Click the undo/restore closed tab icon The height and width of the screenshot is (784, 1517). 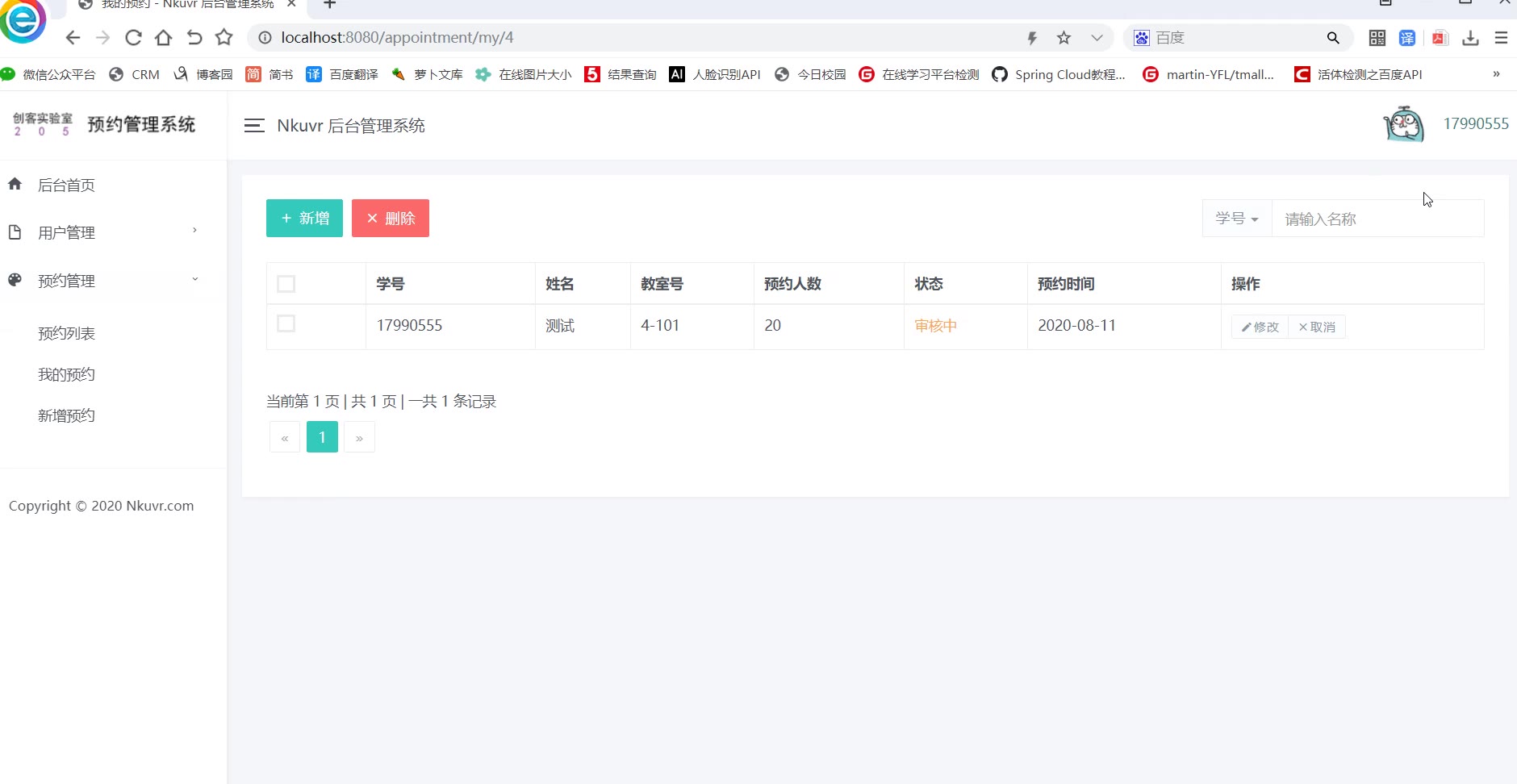(194, 38)
